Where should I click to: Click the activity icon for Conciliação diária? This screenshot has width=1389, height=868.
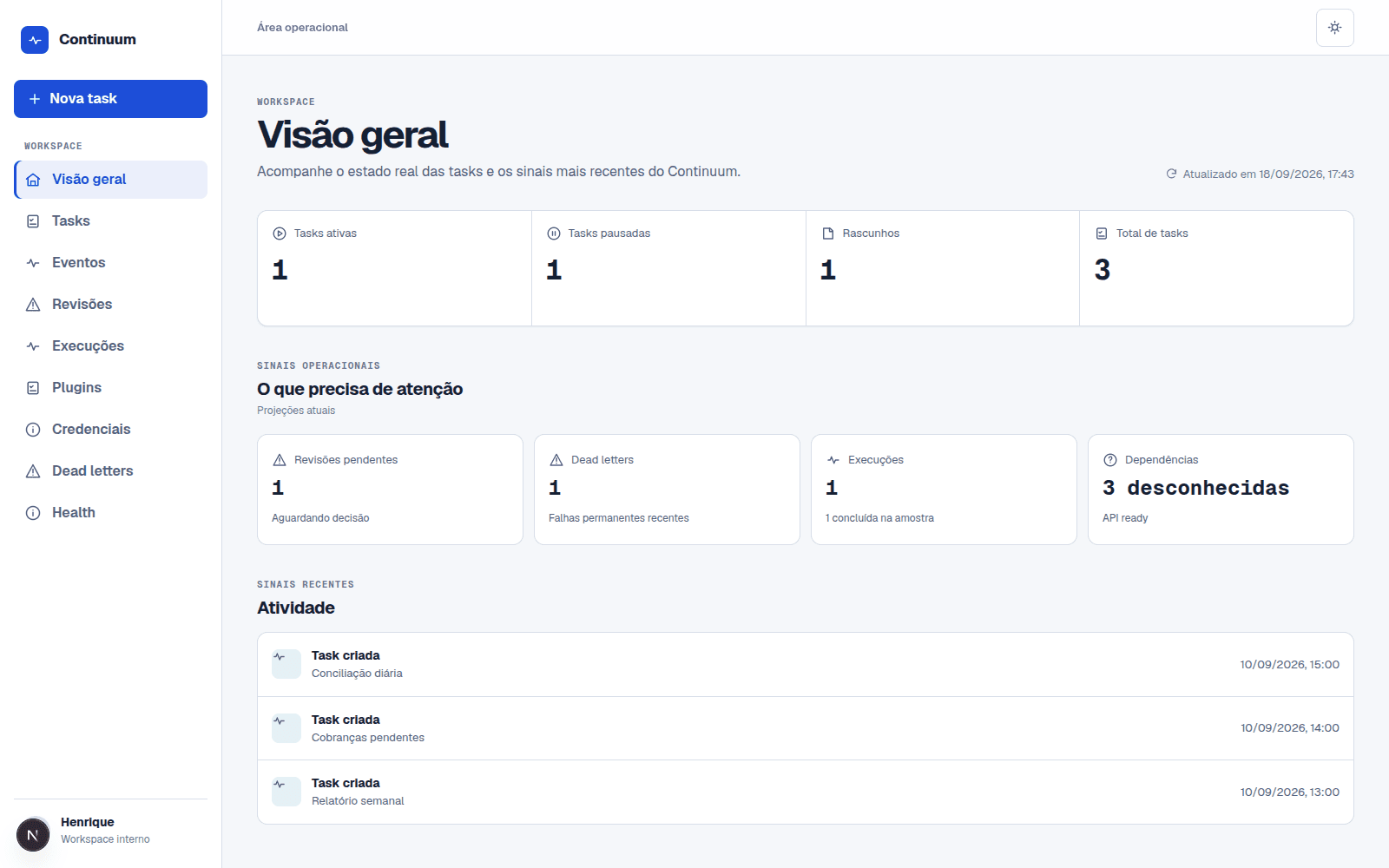tap(286, 664)
